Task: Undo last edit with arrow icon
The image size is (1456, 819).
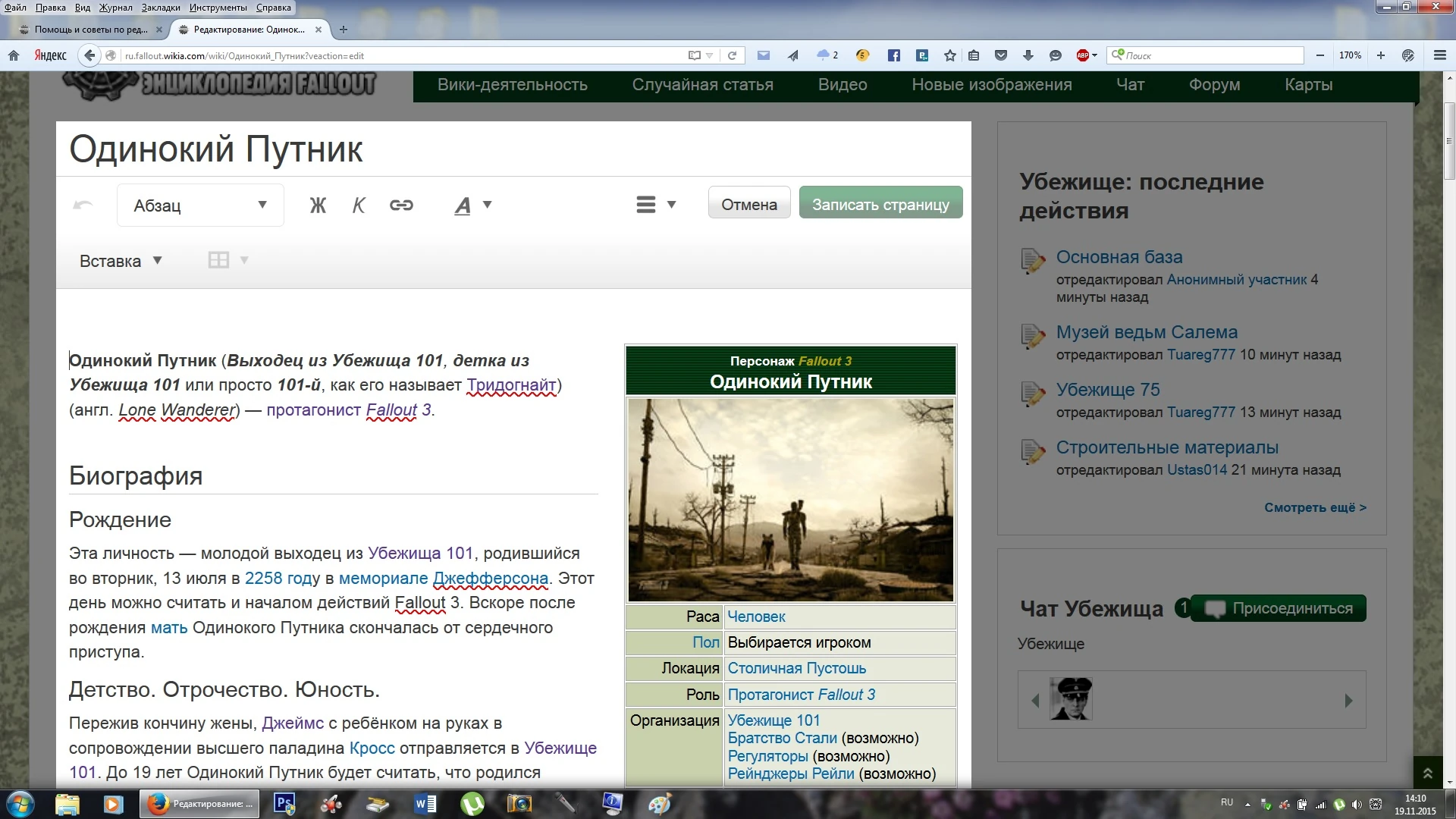Action: click(x=83, y=205)
